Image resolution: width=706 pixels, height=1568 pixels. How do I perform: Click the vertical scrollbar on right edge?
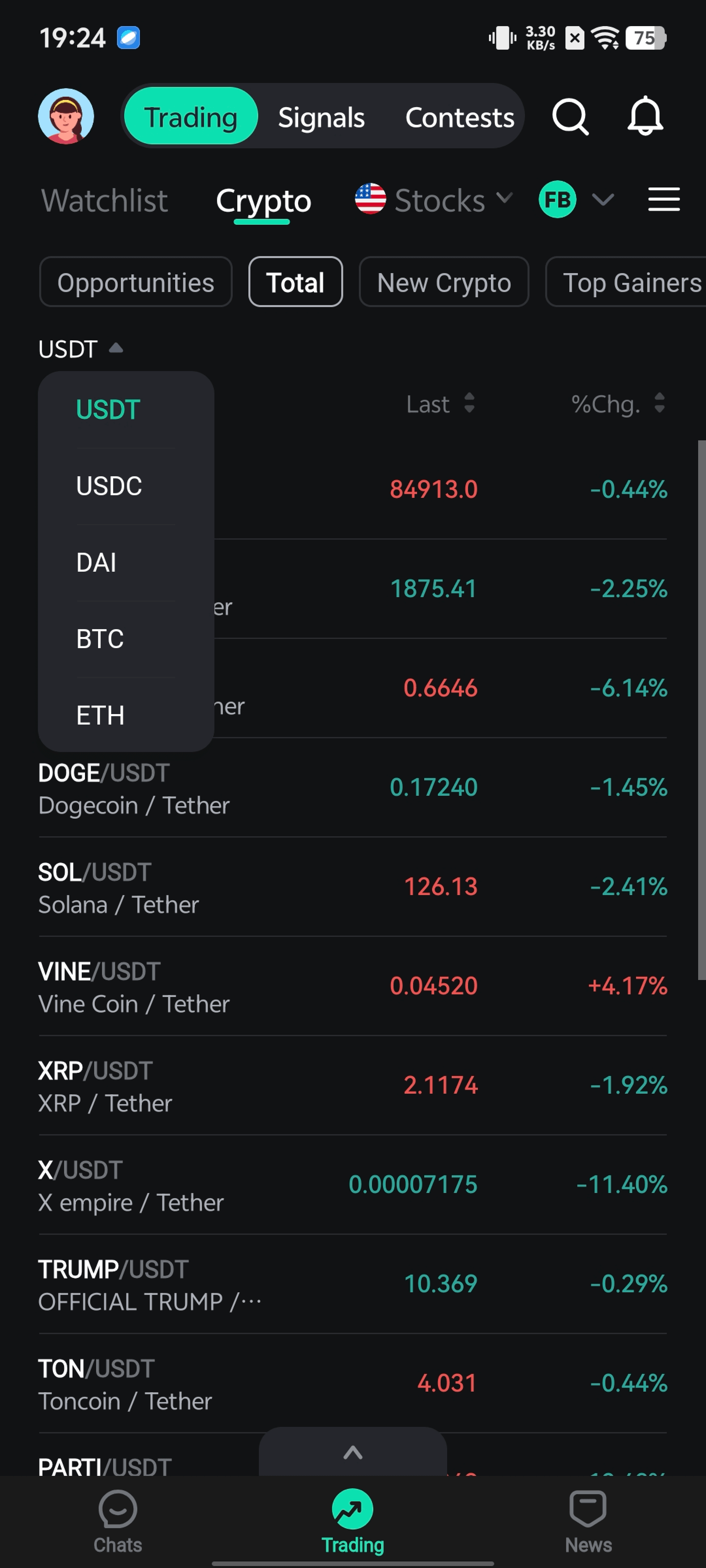(701, 709)
